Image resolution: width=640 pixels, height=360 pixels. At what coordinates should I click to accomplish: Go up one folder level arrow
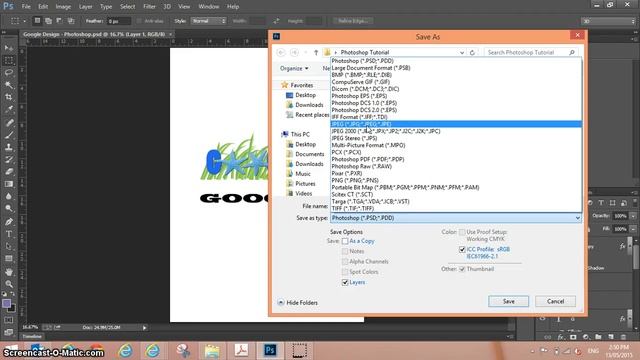click(x=316, y=52)
